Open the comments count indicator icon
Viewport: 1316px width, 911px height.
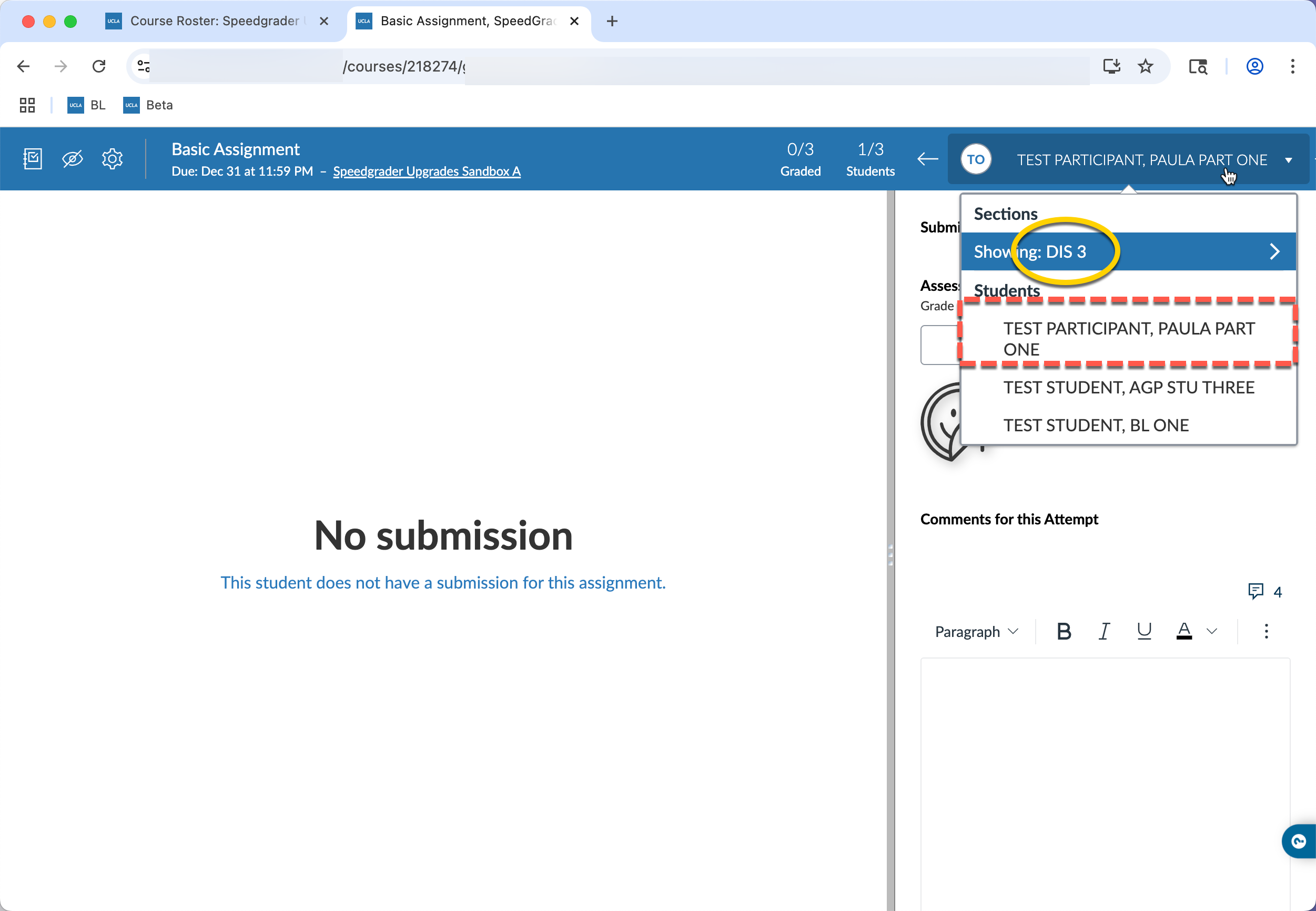(x=1255, y=591)
